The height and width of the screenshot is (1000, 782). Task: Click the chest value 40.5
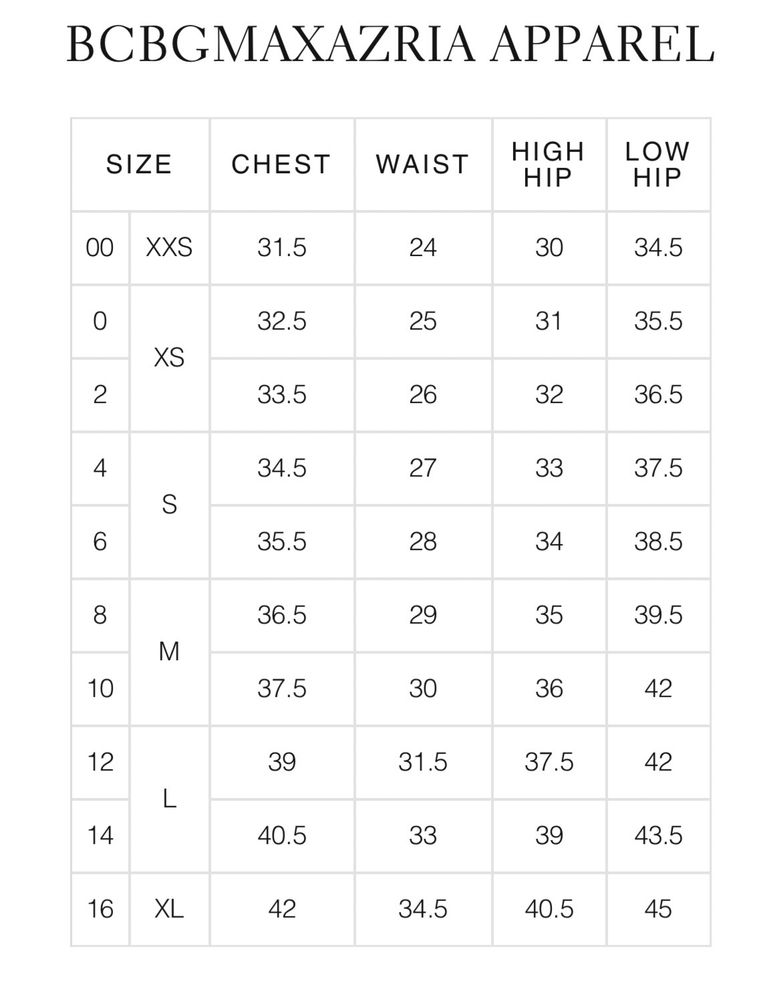pos(281,835)
